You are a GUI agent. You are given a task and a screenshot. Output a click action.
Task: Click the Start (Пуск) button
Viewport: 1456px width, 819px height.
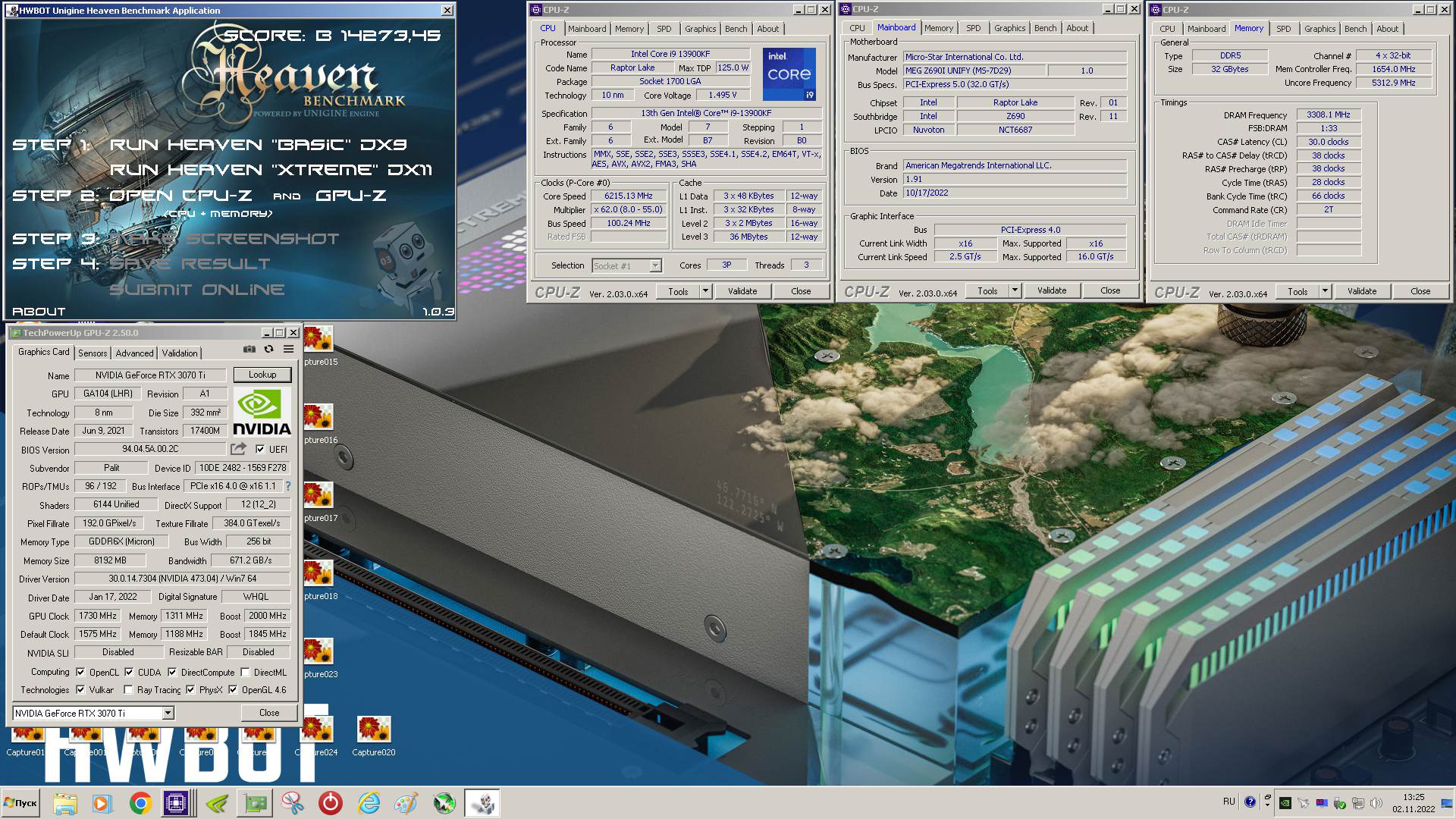click(x=20, y=803)
